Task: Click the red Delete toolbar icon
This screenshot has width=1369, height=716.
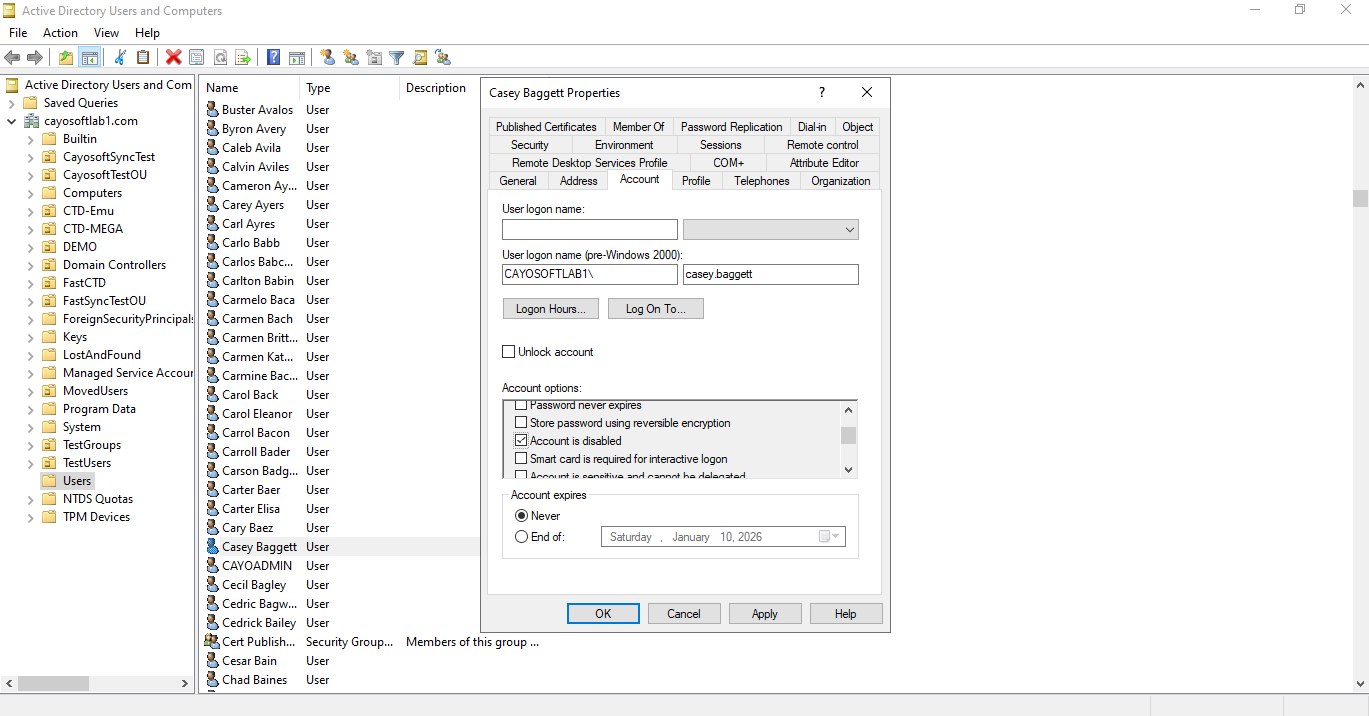Action: click(173, 58)
